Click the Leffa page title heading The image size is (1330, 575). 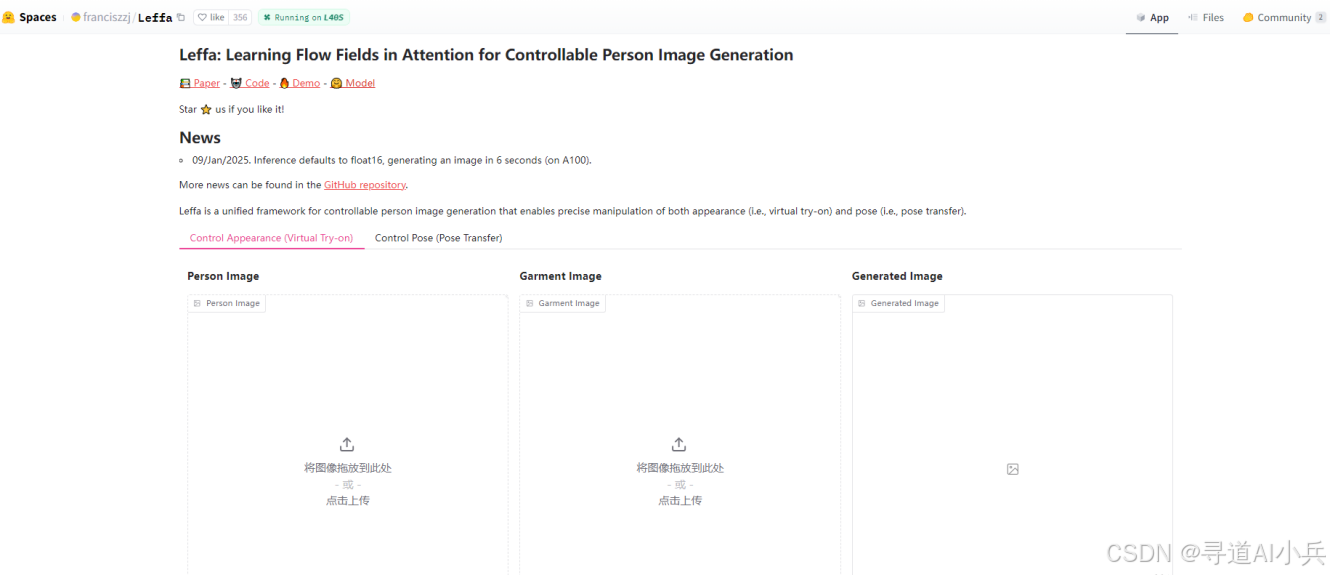pyautogui.click(x=486, y=55)
